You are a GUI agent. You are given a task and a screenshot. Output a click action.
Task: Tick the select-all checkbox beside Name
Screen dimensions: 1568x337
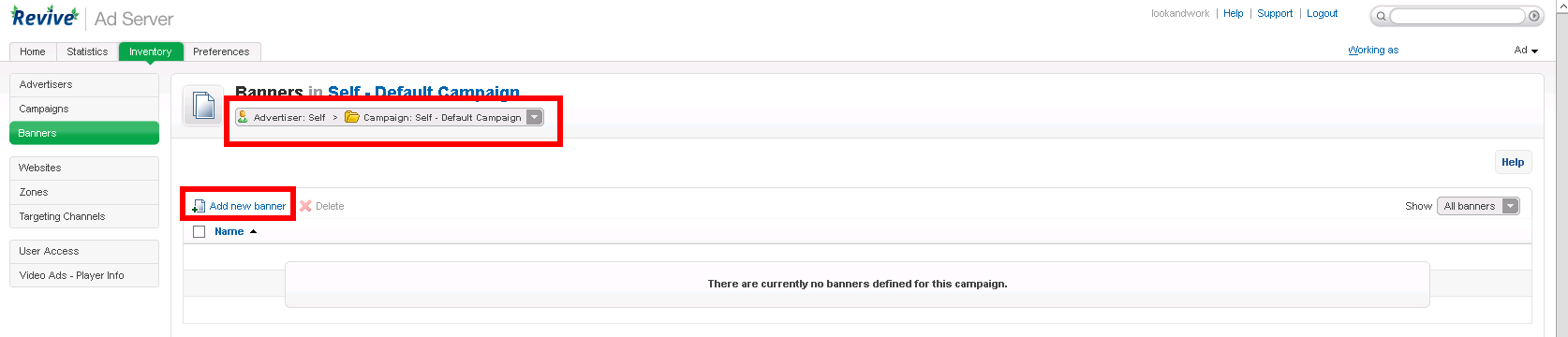pyautogui.click(x=199, y=231)
